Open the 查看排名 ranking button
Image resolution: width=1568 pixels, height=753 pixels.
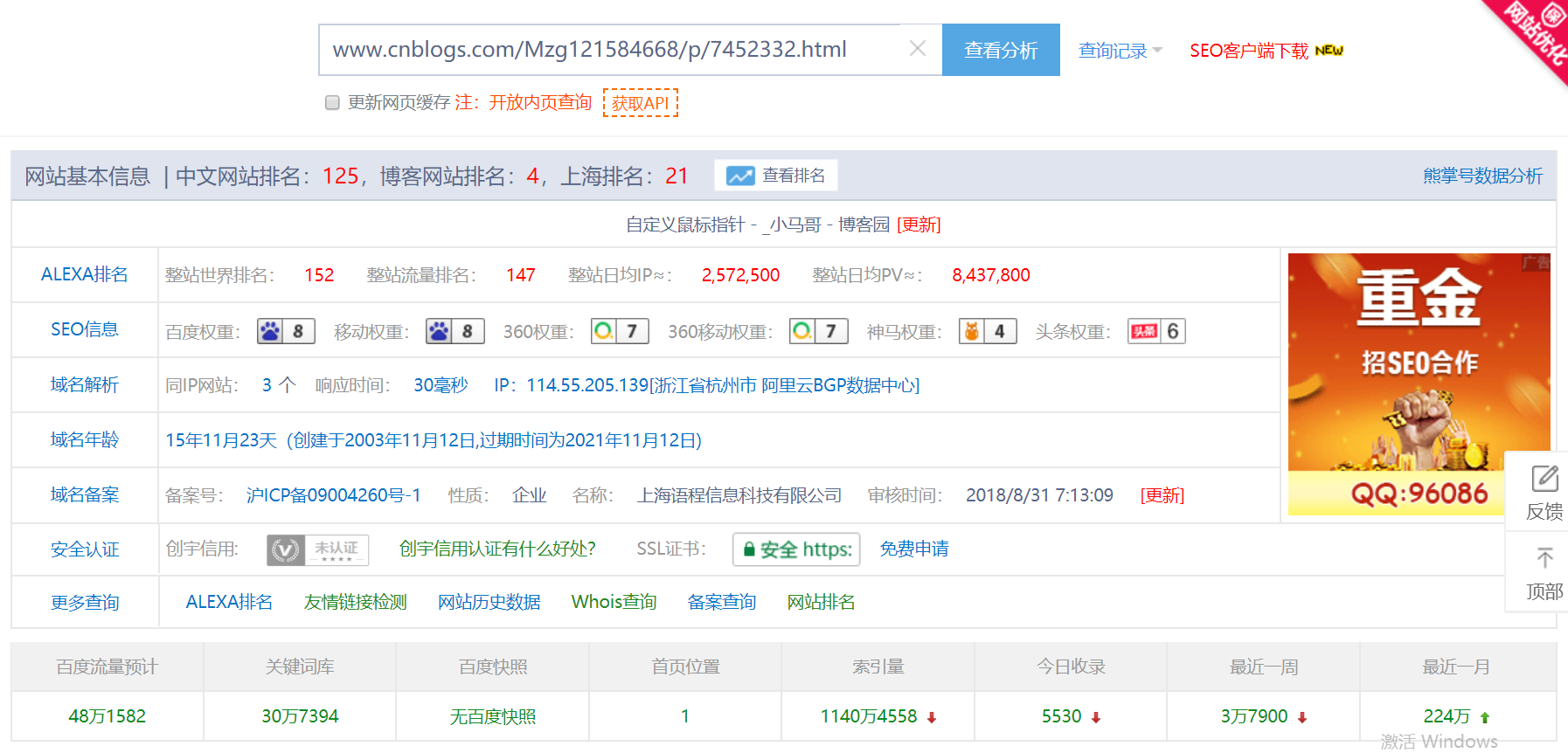click(776, 176)
